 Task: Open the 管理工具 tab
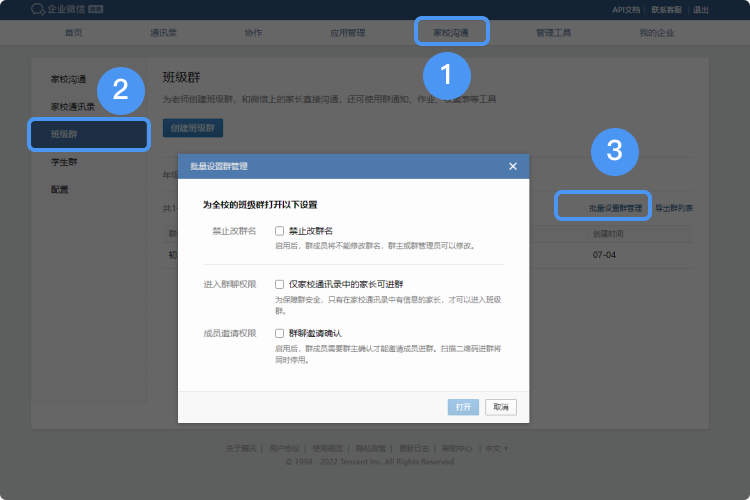(x=553, y=33)
